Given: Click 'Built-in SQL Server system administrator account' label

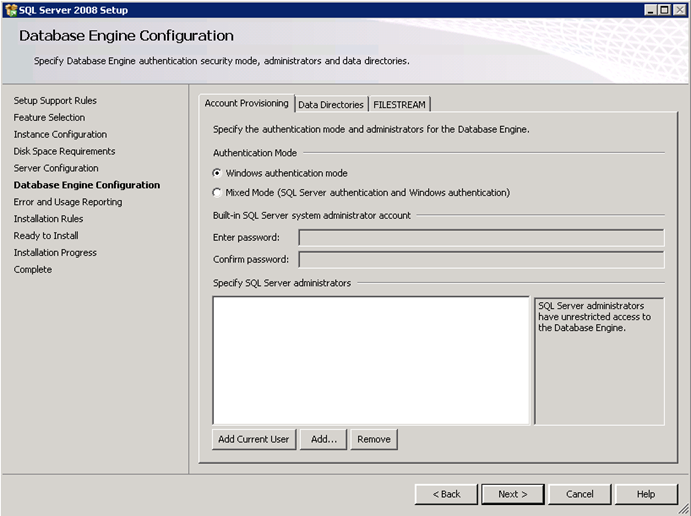Looking at the screenshot, I should coord(312,215).
